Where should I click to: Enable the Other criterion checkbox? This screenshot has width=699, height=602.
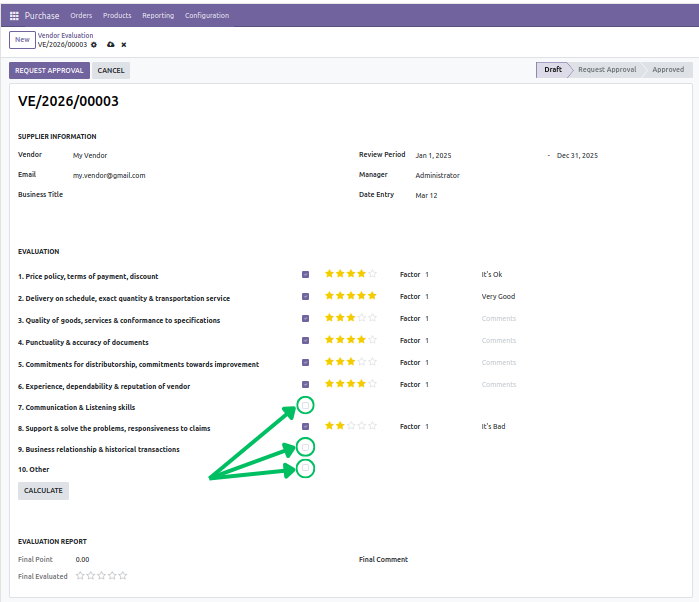[x=305, y=468]
